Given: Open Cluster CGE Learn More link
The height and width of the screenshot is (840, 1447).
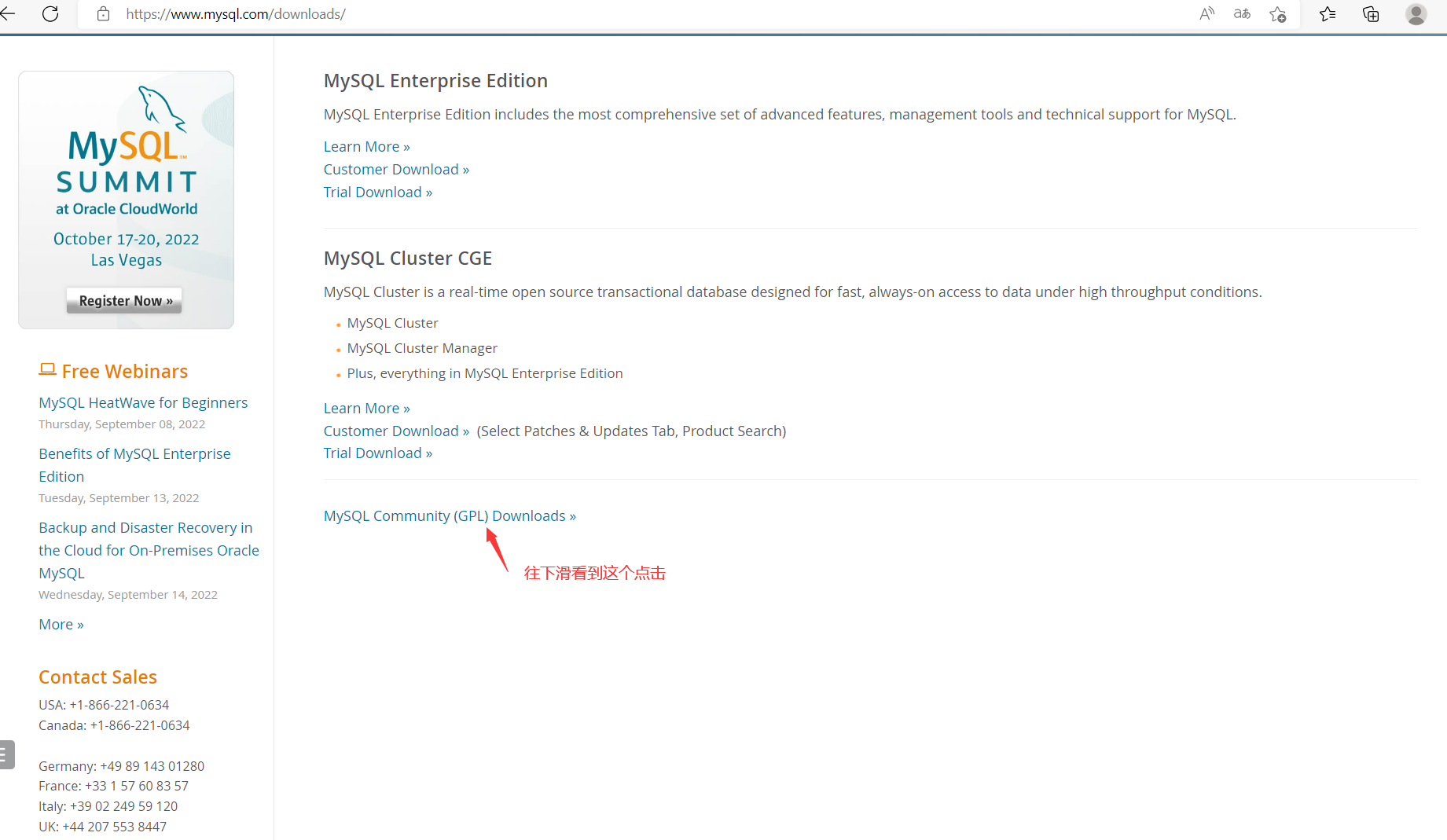Looking at the screenshot, I should tap(367, 409).
